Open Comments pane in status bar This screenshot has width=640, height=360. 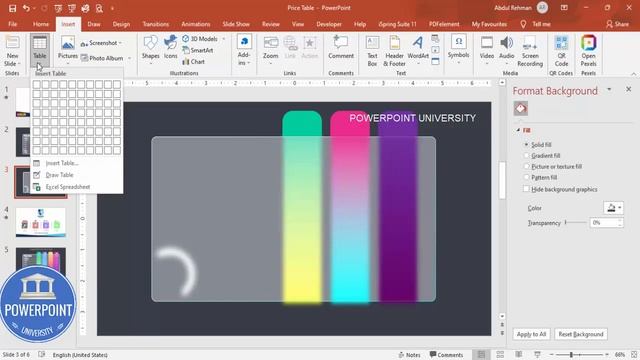click(446, 355)
